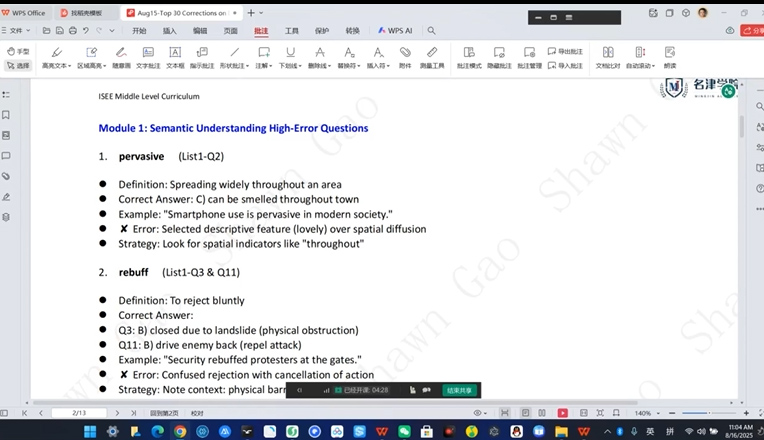
Task: Click the 附件 attachment tool in ribbon
Action: pyautogui.click(x=405, y=57)
